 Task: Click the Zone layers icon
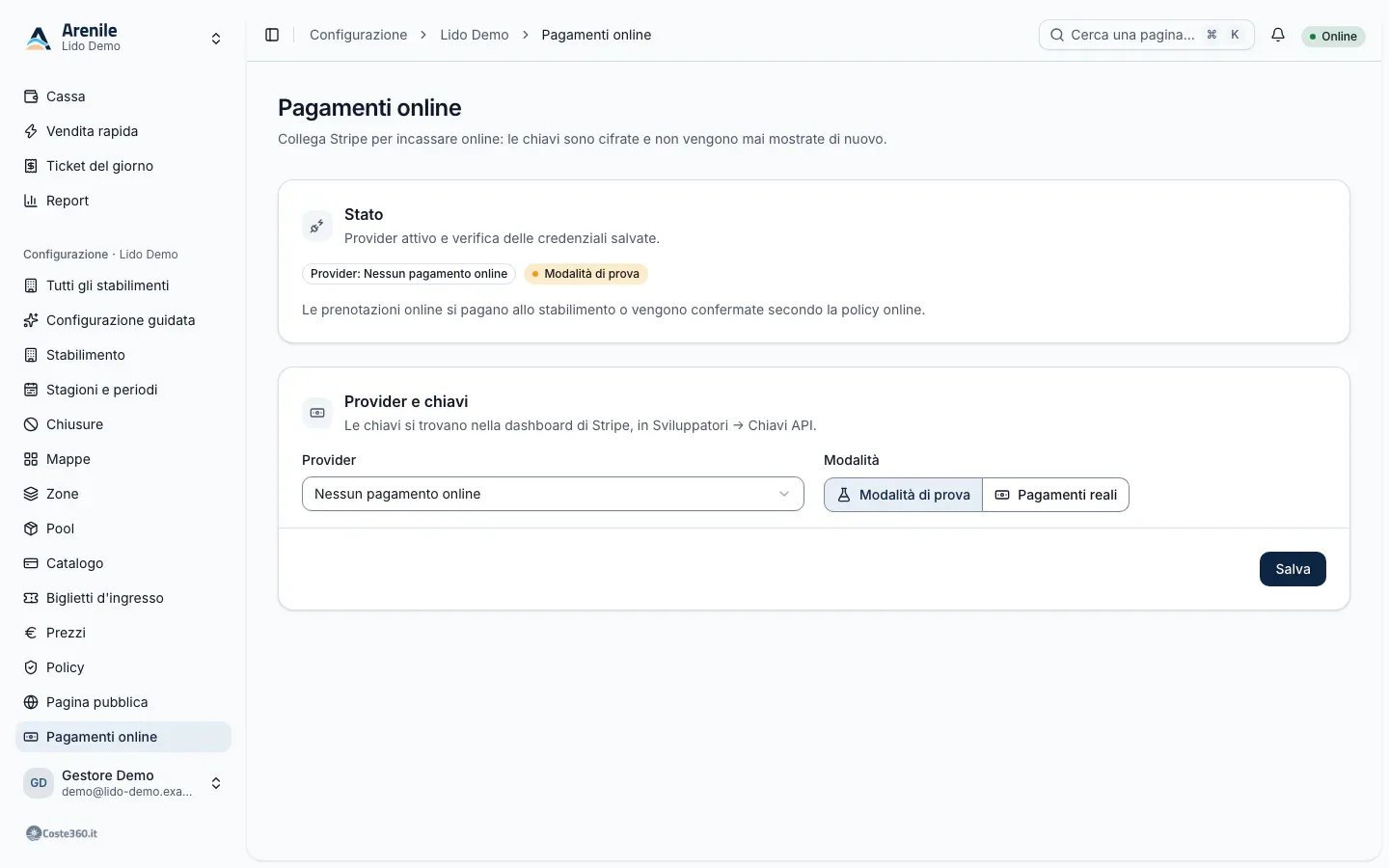(x=31, y=494)
